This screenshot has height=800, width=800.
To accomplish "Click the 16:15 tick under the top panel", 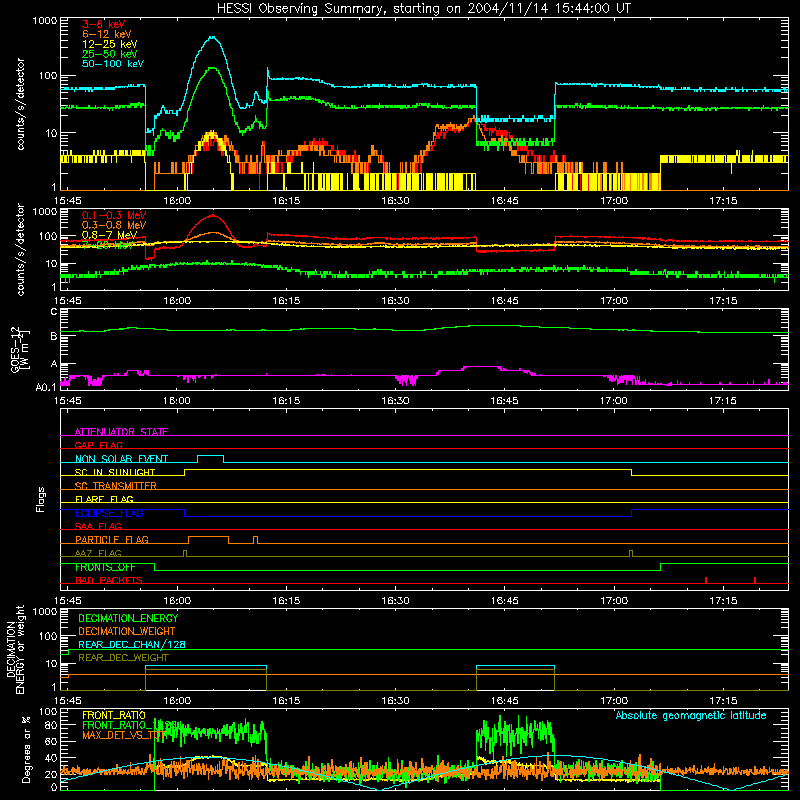I will 286,201.
